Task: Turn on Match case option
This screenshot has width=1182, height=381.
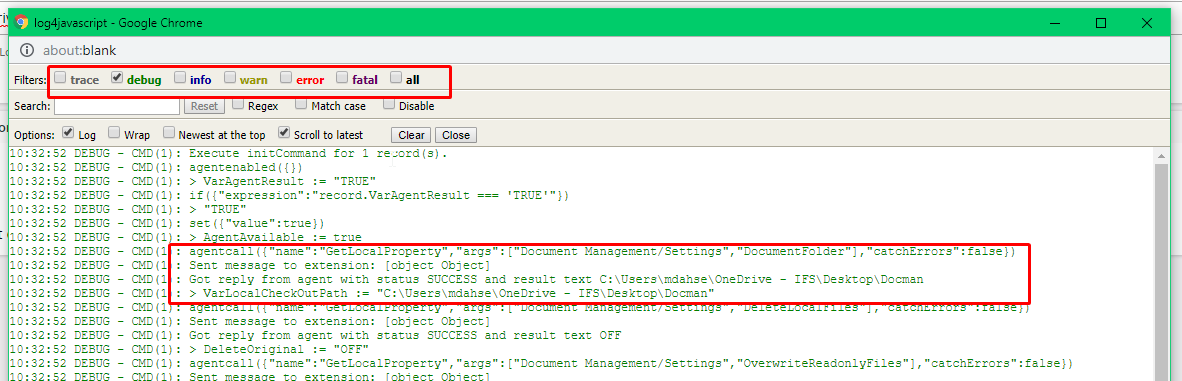Action: [301, 105]
